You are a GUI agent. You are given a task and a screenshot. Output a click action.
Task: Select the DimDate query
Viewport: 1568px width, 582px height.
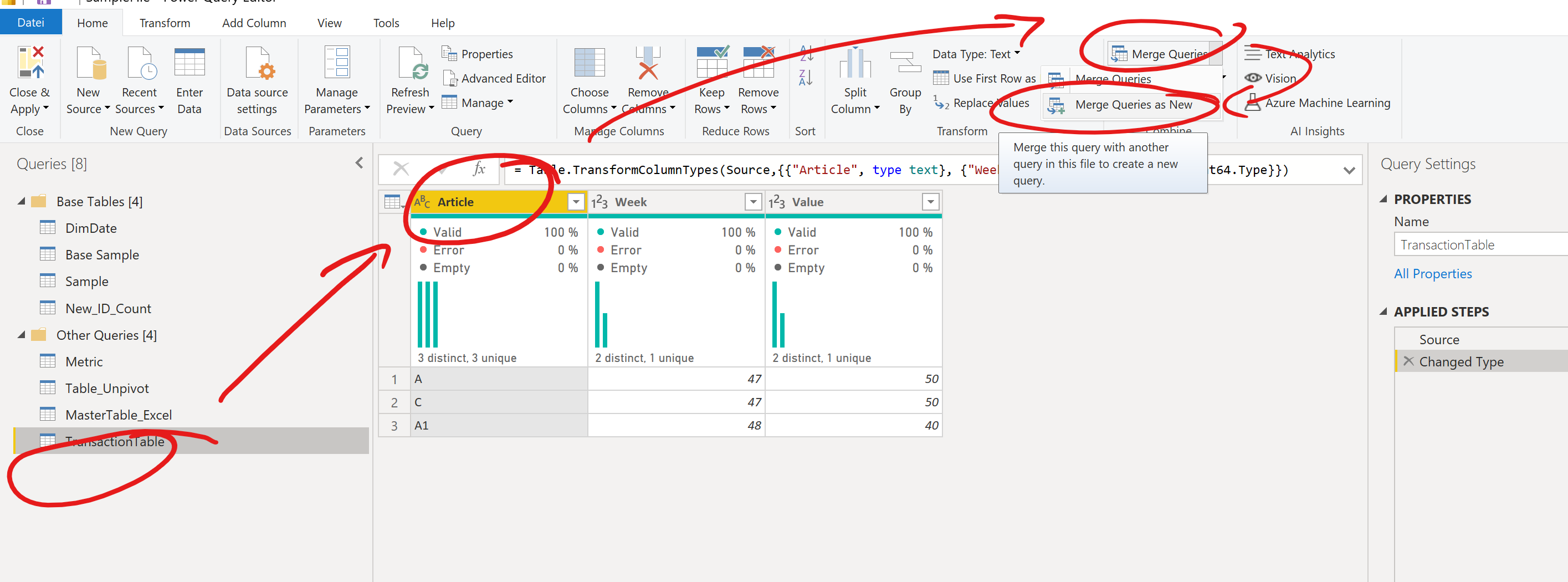[x=91, y=228]
